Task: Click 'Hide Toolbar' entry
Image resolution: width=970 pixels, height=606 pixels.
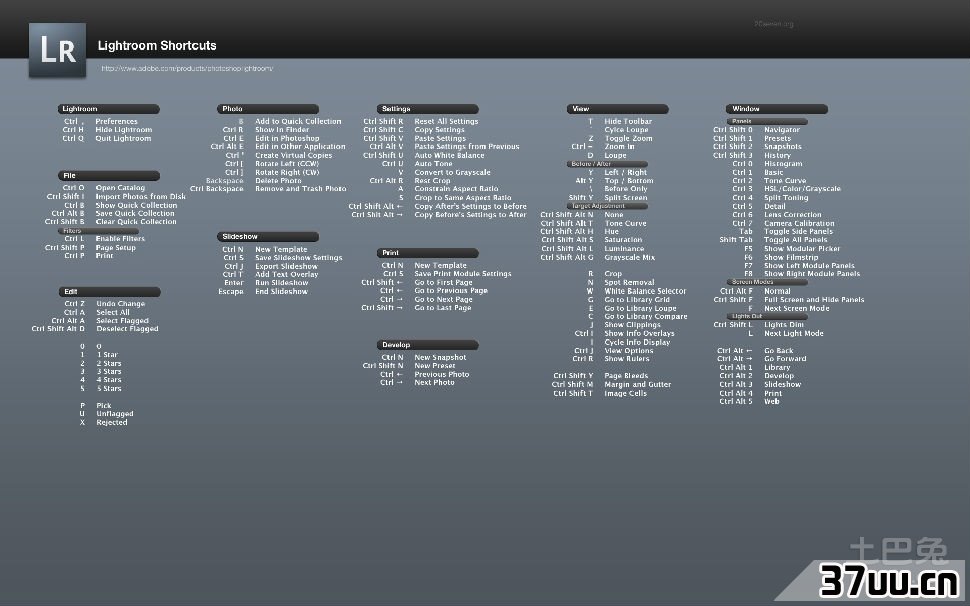Action: click(x=628, y=121)
